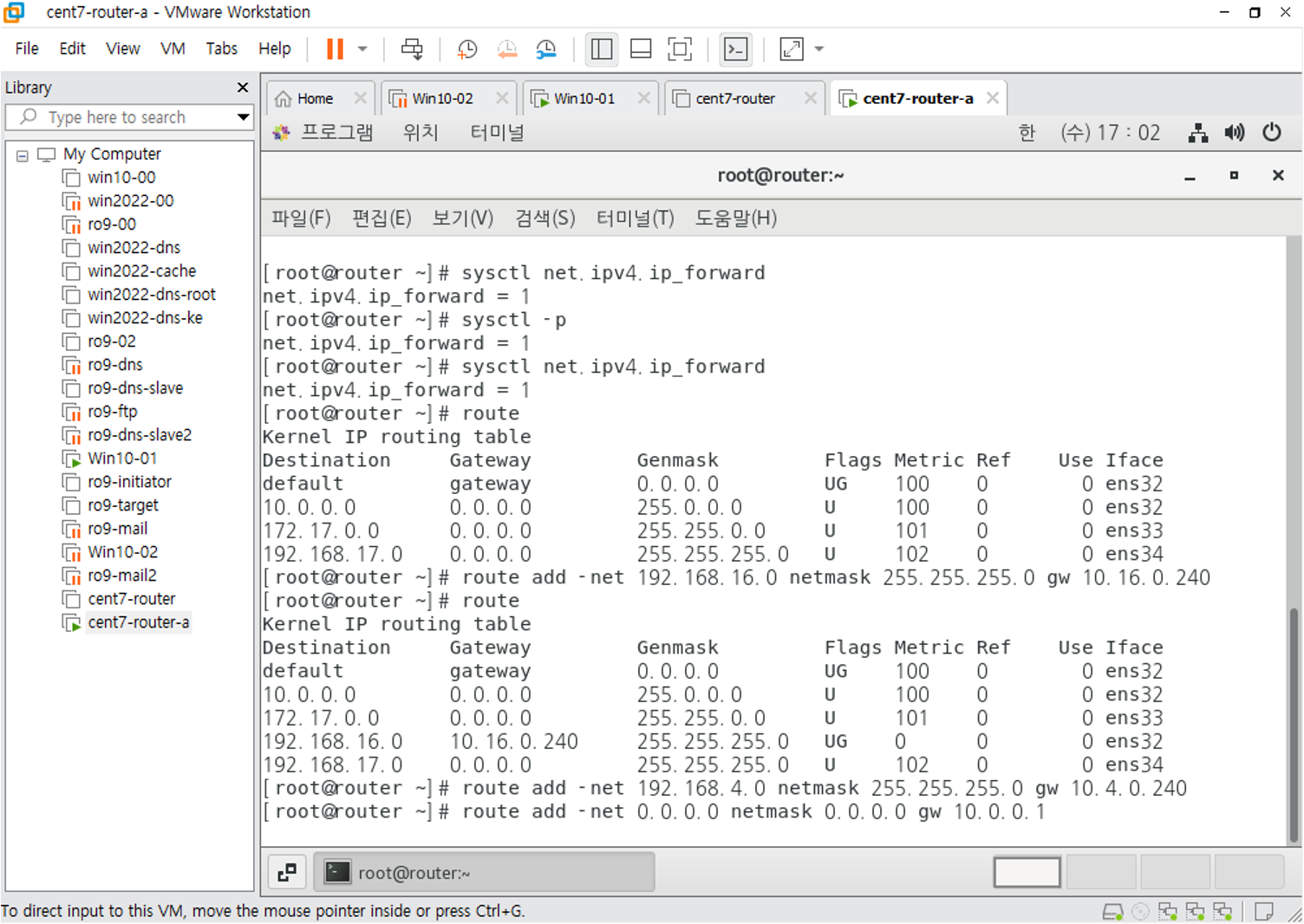Select ro9-mail2 in the library
This screenshot has width=1304, height=924.
[121, 576]
